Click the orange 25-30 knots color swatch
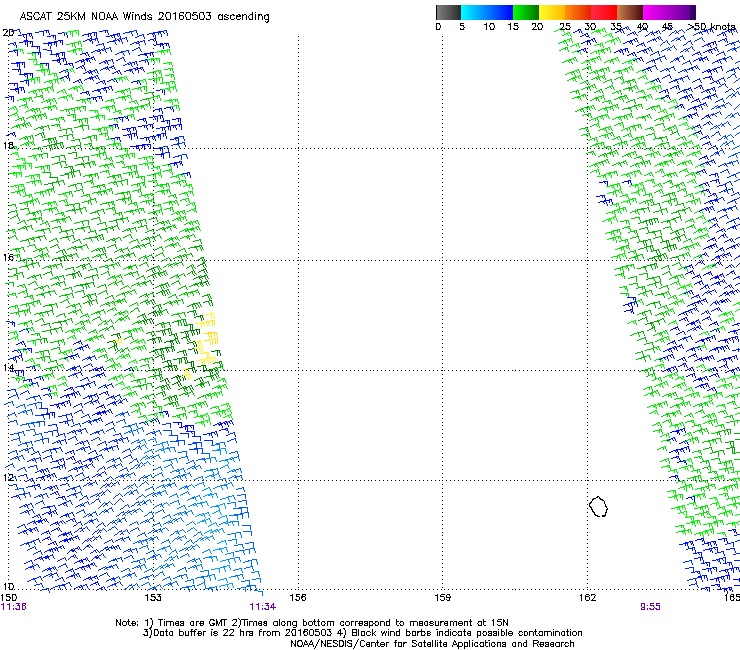740x650 pixels. (x=578, y=12)
